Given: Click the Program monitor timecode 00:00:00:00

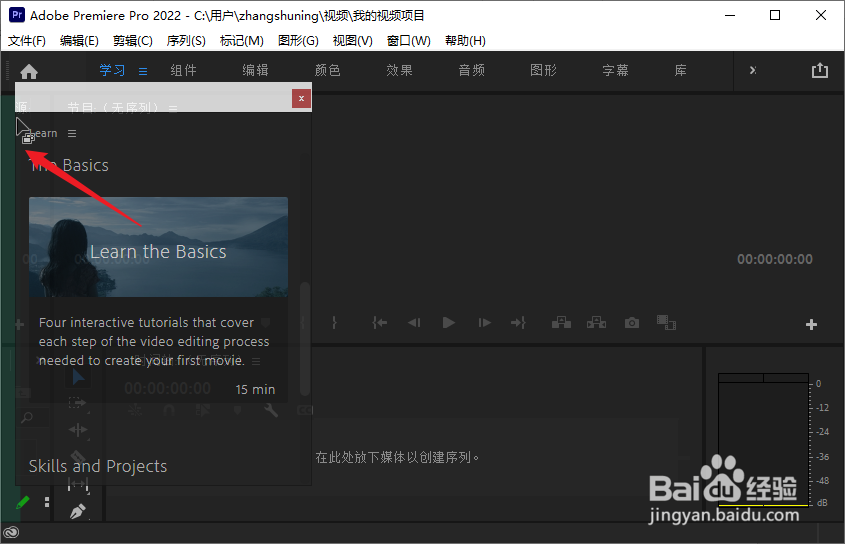Looking at the screenshot, I should point(774,259).
